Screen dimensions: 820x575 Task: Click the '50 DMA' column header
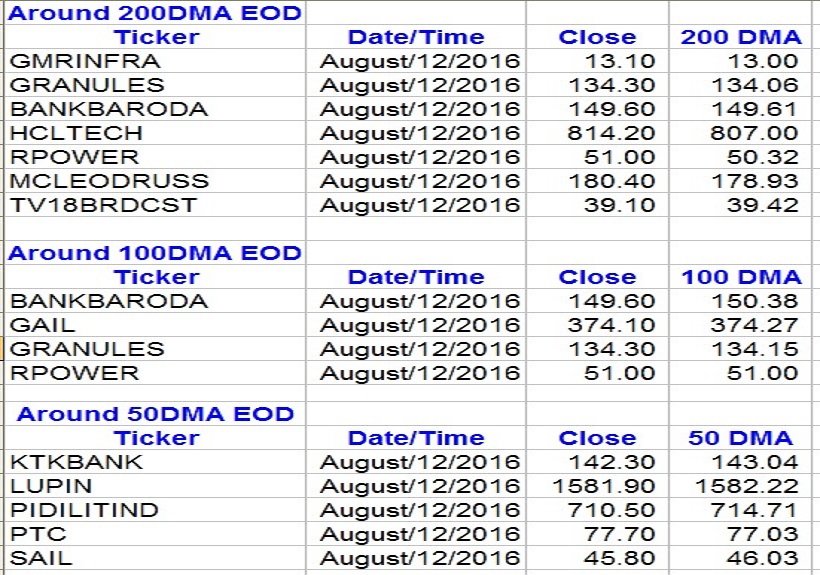741,438
